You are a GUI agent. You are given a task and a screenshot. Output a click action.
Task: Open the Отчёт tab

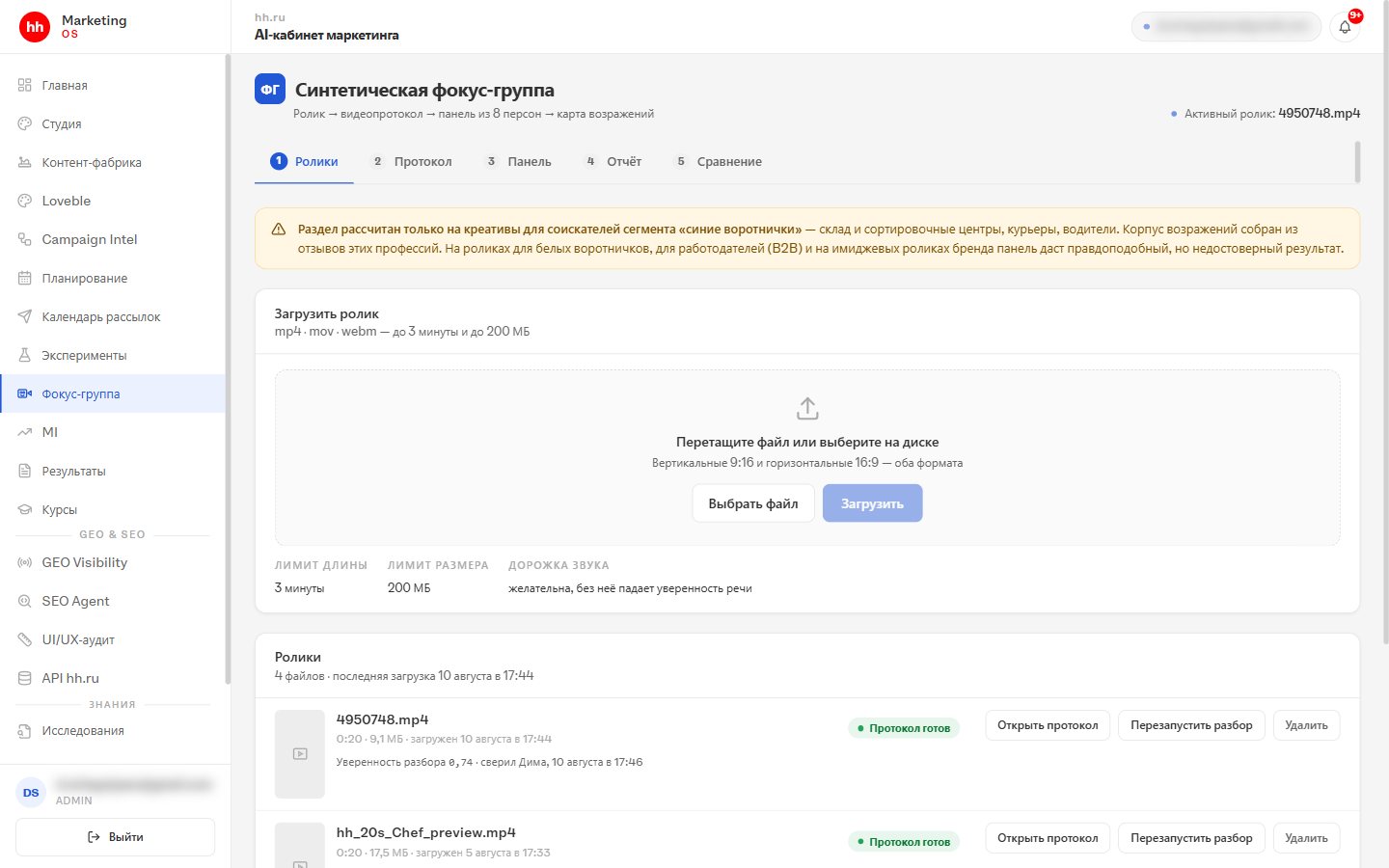613,161
